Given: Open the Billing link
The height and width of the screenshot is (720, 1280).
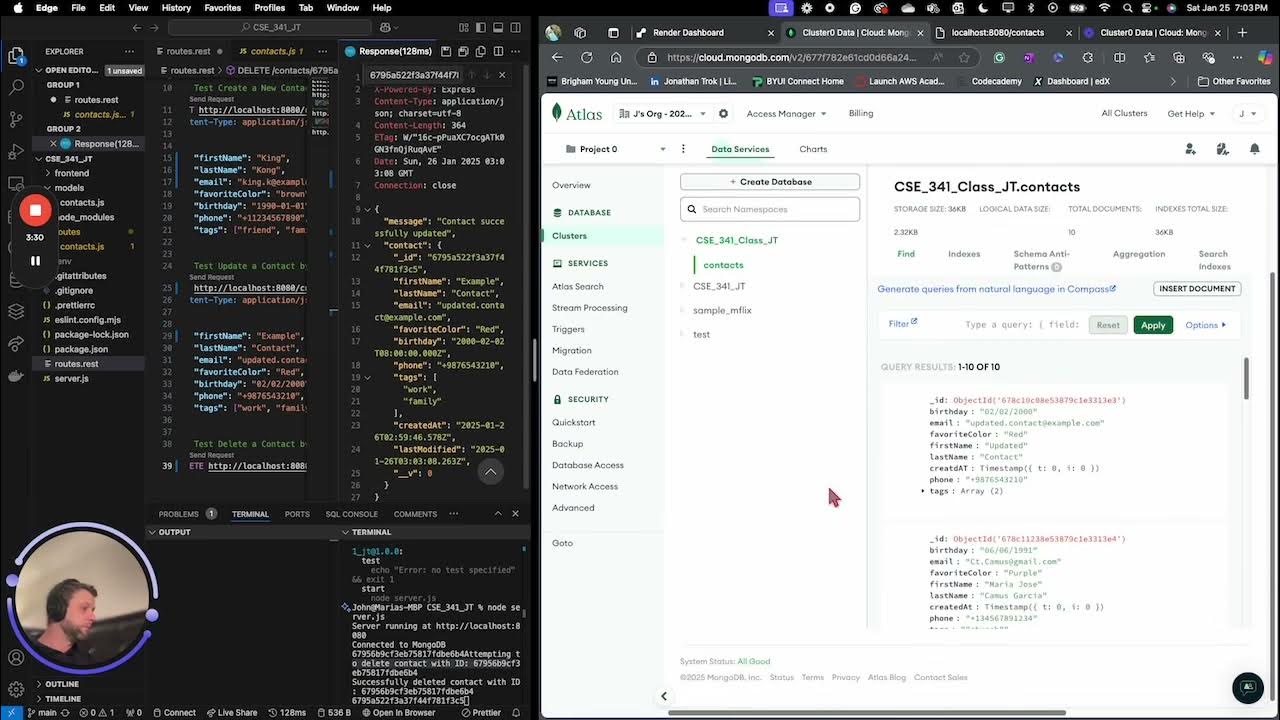Looking at the screenshot, I should tap(861, 113).
